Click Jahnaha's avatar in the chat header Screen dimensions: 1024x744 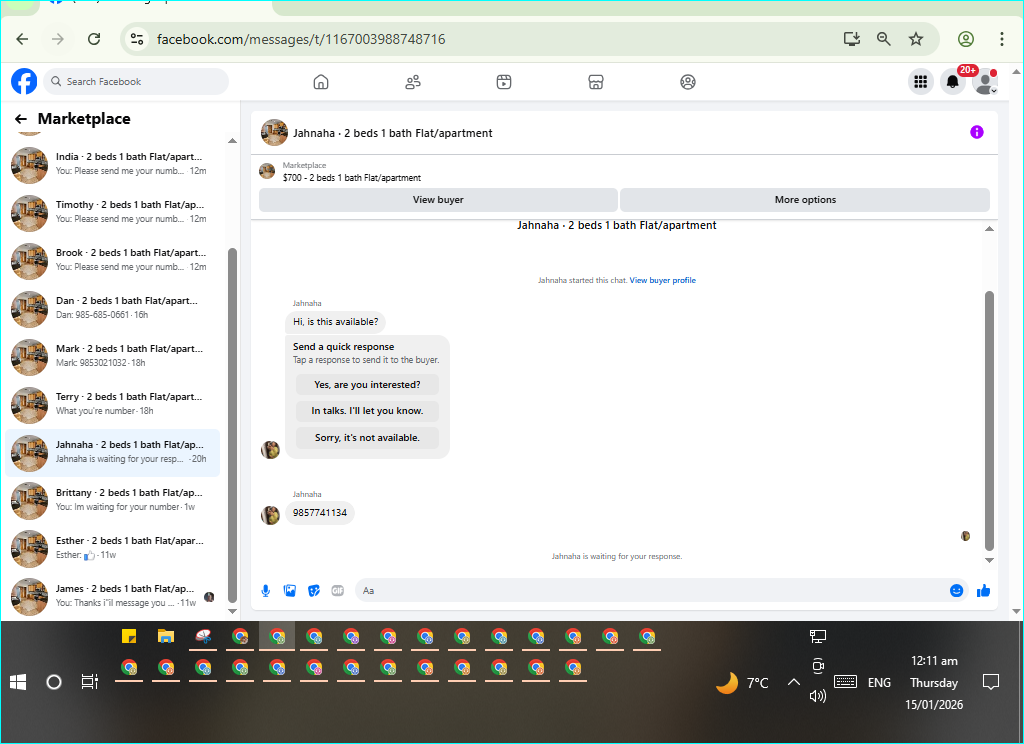pos(274,133)
